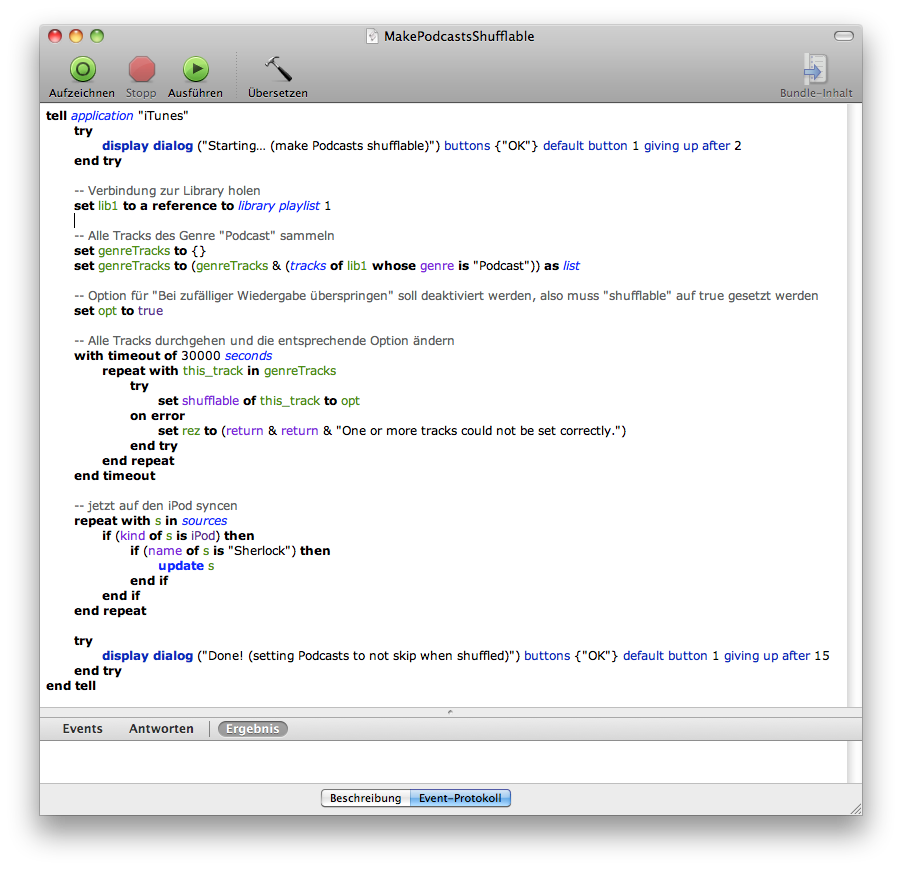This screenshot has width=902, height=870.
Task: Click the 'set rez to' error message line
Action: coord(392,430)
